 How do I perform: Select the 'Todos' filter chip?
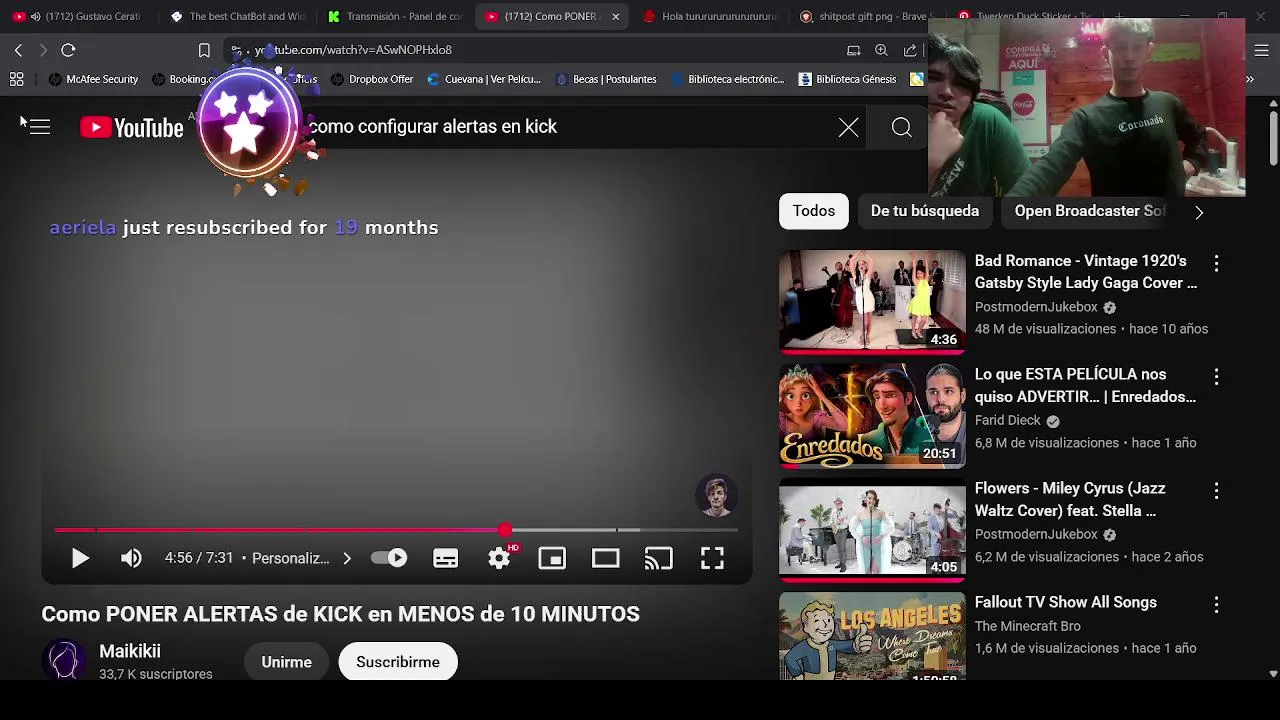point(814,211)
